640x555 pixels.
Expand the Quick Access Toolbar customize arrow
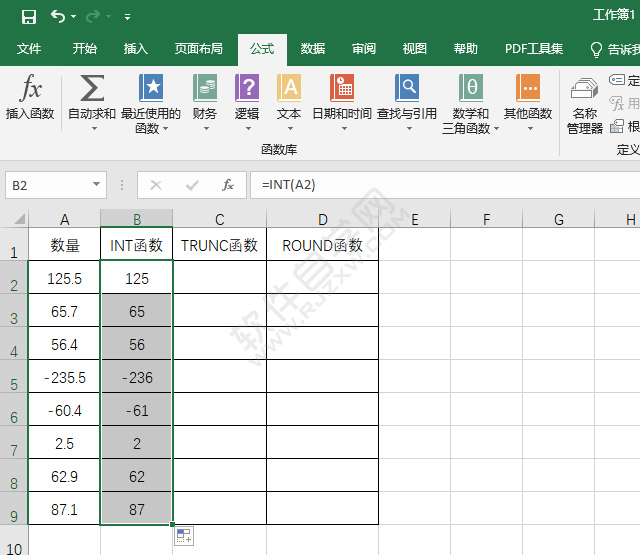(x=127, y=17)
